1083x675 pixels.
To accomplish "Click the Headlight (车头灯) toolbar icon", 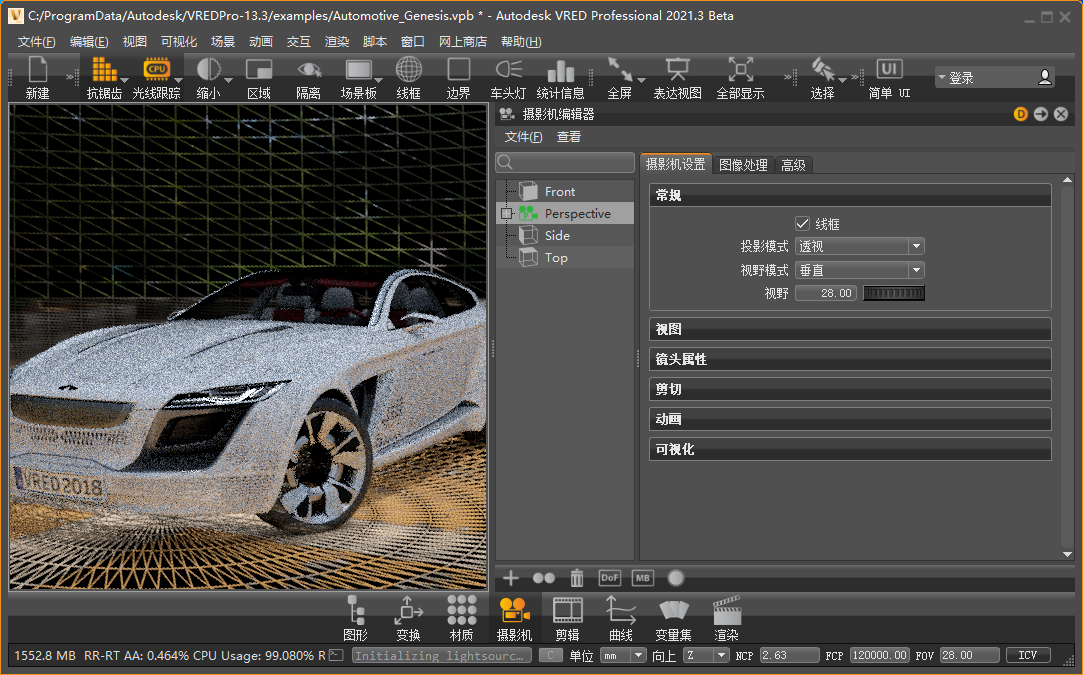I will [508, 70].
